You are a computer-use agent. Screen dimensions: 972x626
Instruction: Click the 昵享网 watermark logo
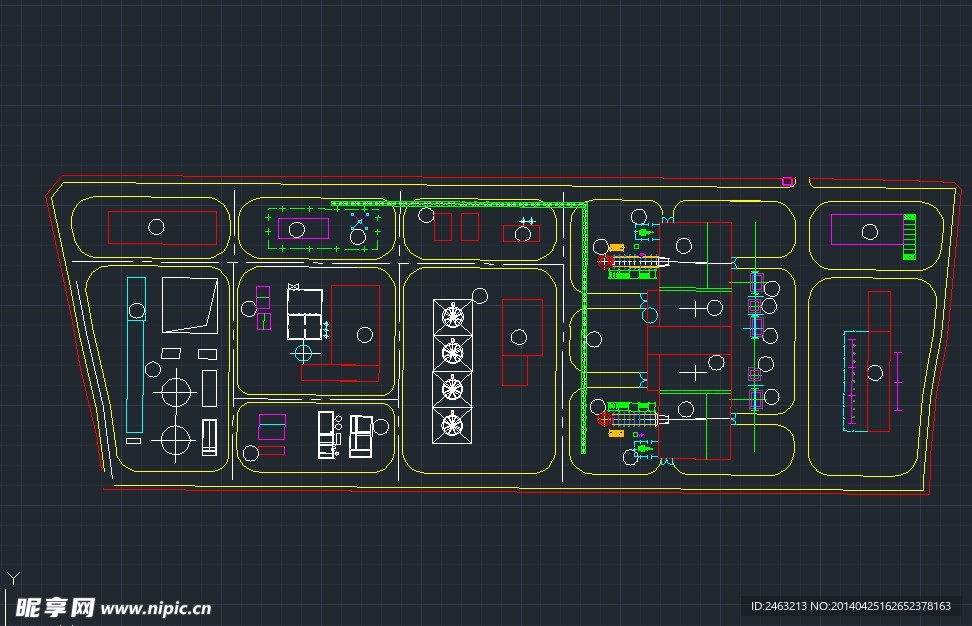[54, 607]
